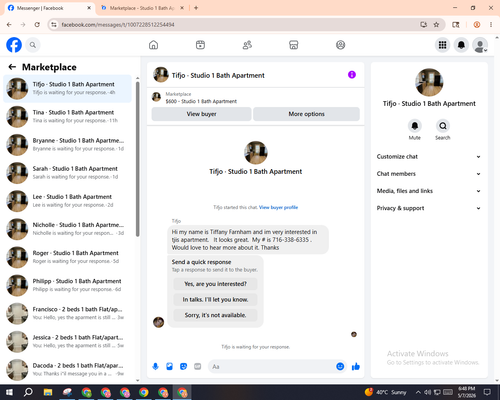Search within the conversation using Search icon

click(x=443, y=126)
